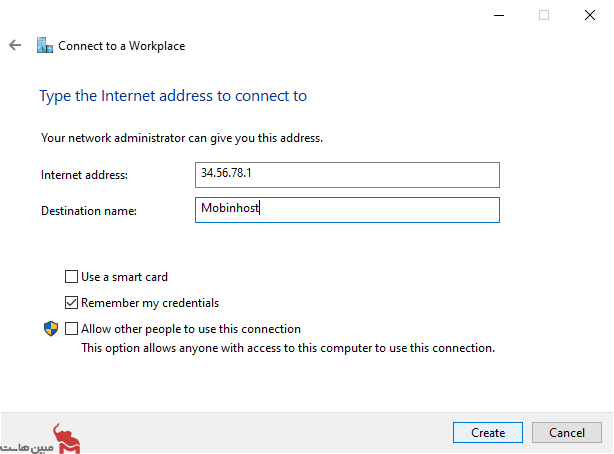Viewport: 614px width, 454px height.
Task: Close the wizard with the X icon
Action: point(590,15)
